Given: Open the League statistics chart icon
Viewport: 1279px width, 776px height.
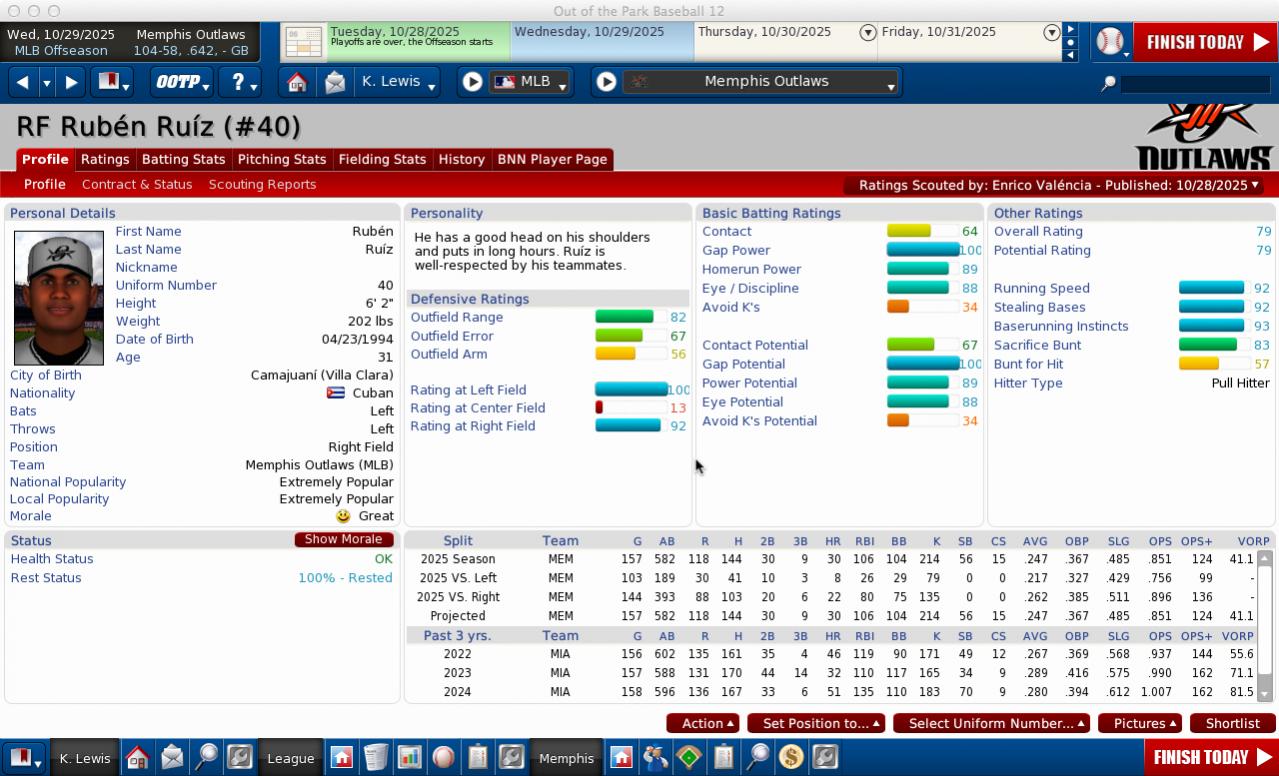Looking at the screenshot, I should coord(410,758).
